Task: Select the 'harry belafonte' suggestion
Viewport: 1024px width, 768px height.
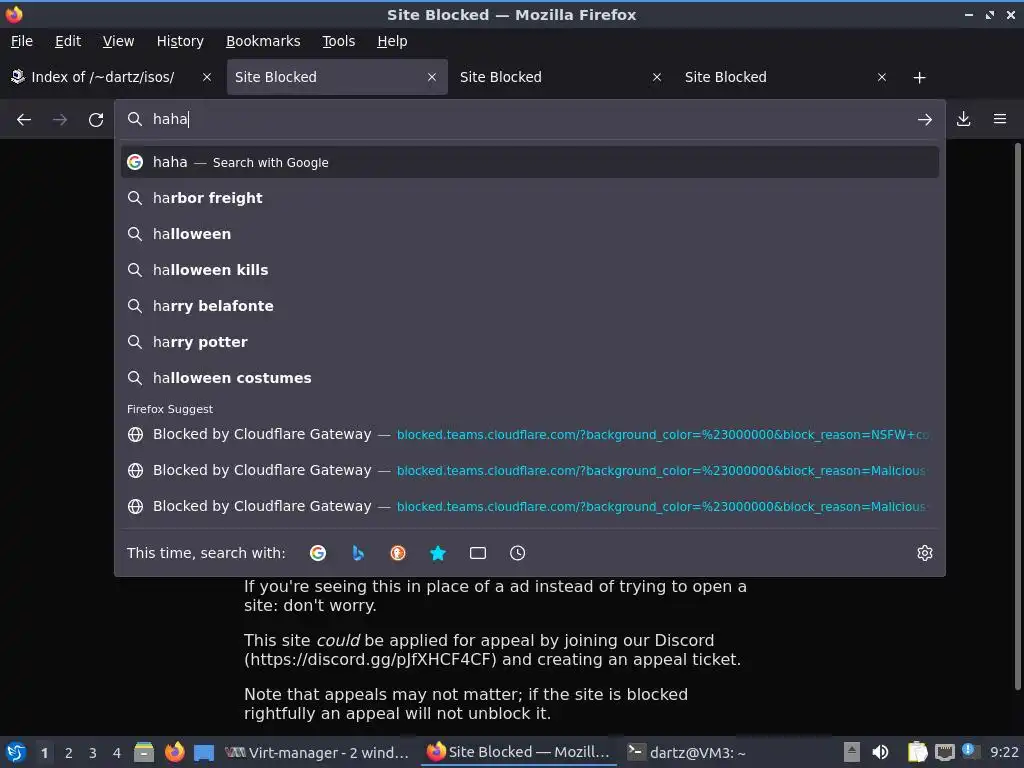Action: click(x=530, y=306)
